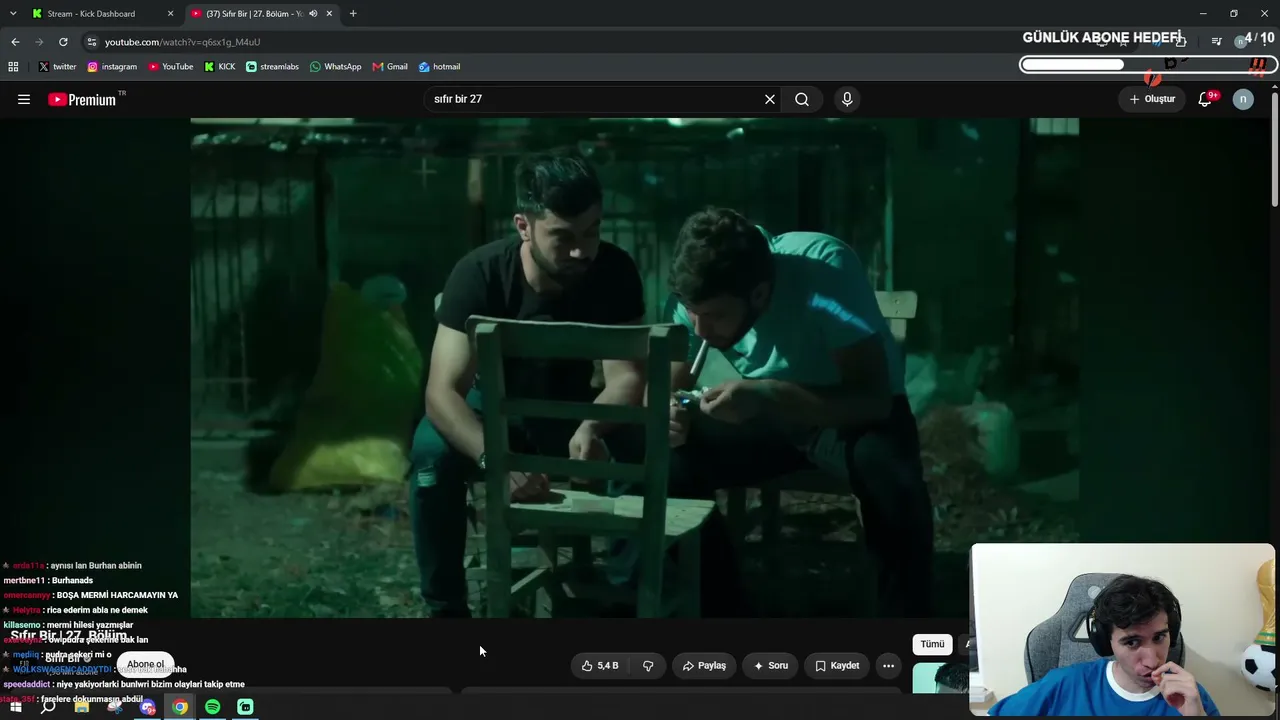View site information icon in address bar
1280x720 pixels.
(92, 42)
